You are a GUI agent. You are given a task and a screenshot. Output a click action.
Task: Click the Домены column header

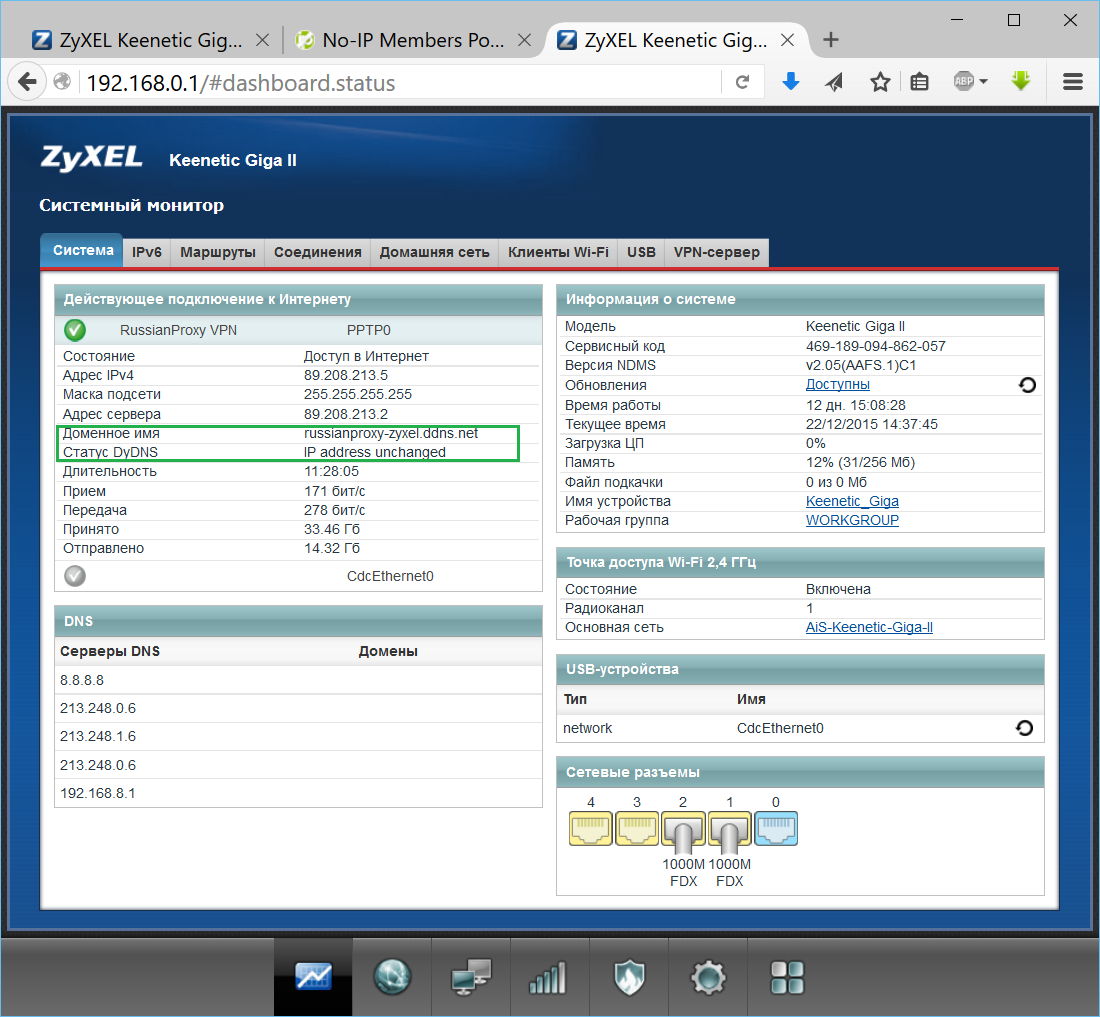coord(388,651)
